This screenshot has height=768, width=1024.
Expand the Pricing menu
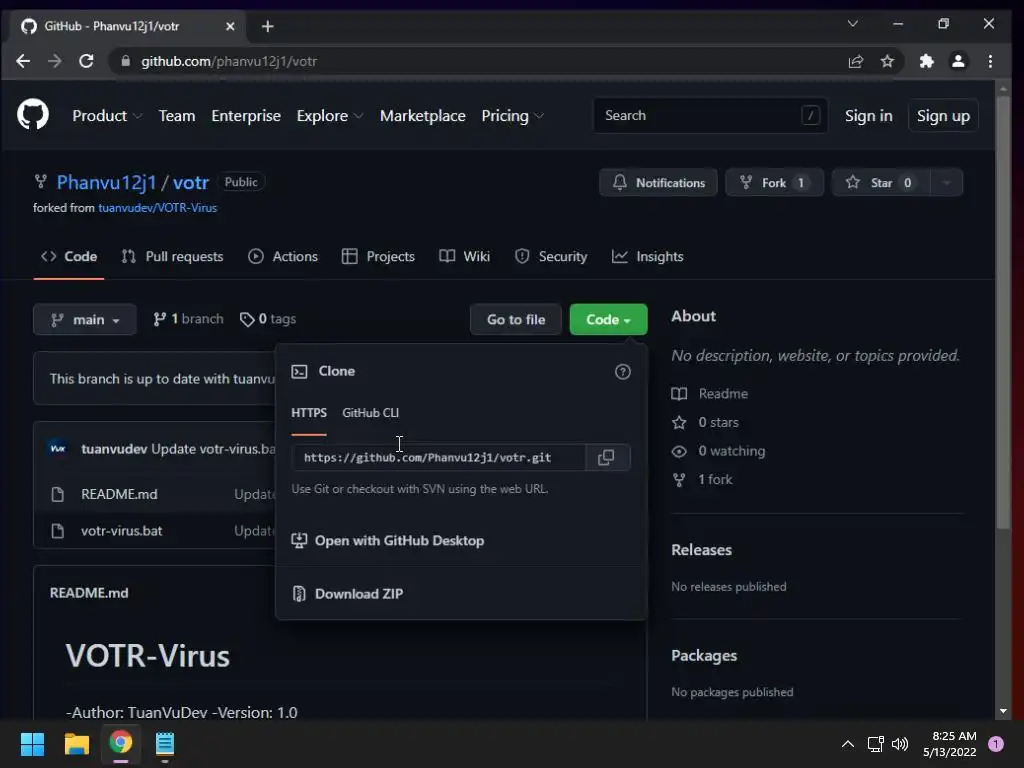point(513,116)
